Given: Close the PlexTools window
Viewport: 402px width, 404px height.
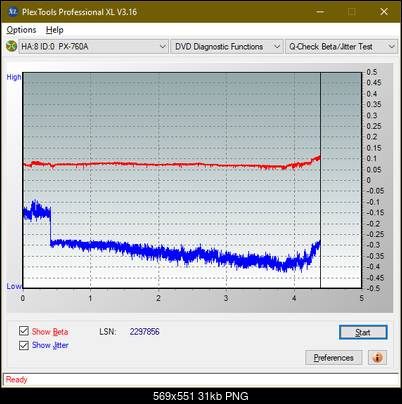Looking at the screenshot, I should coord(384,12).
